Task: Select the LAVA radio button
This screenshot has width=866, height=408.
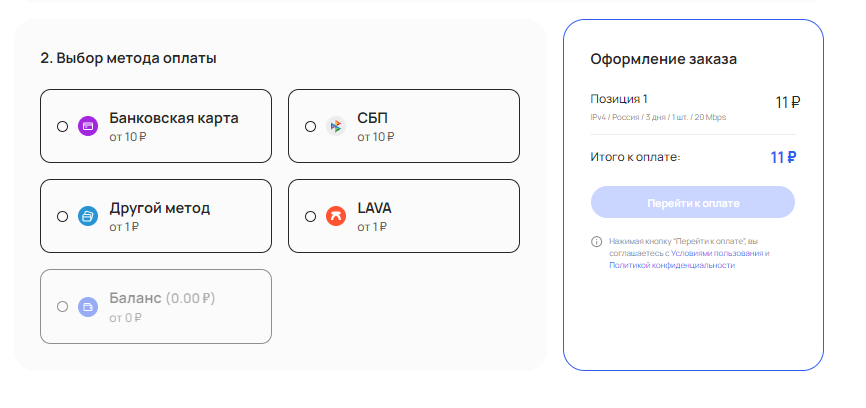Action: 310,216
